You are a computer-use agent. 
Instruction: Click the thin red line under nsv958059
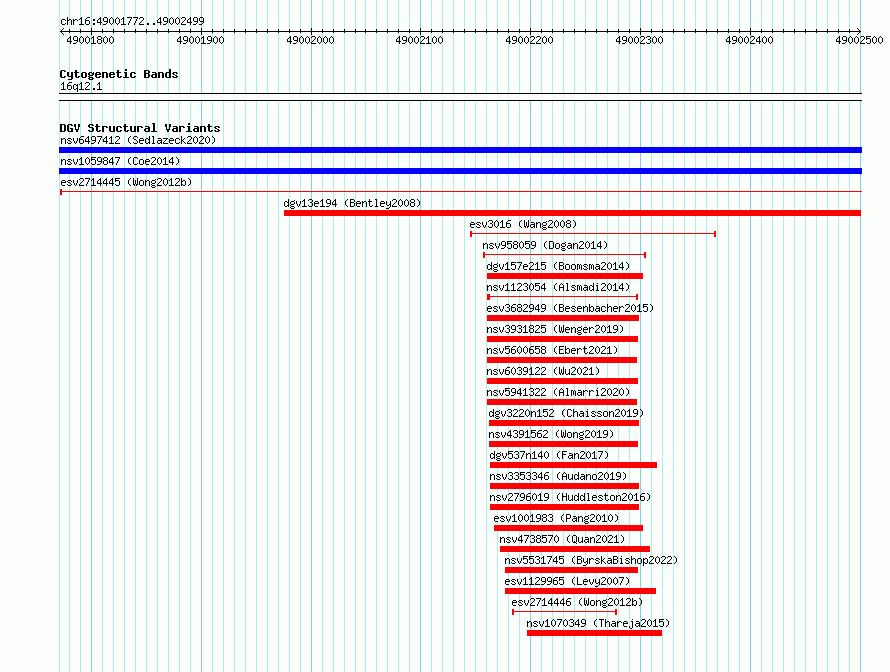(x=564, y=255)
